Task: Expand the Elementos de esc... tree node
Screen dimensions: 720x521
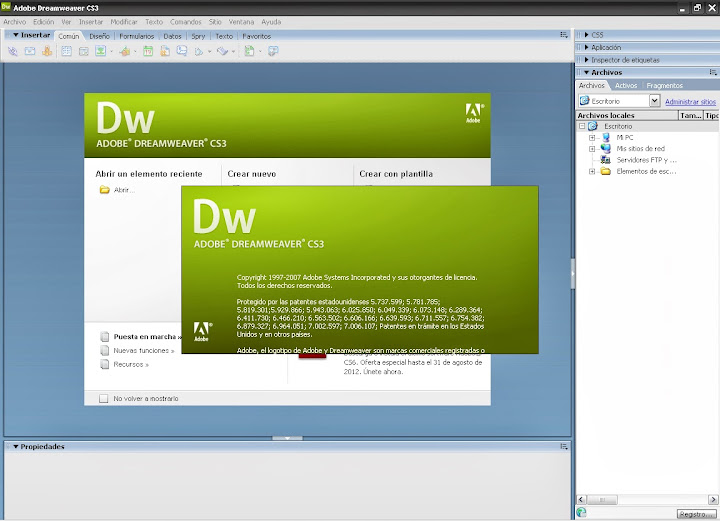Action: [x=592, y=171]
